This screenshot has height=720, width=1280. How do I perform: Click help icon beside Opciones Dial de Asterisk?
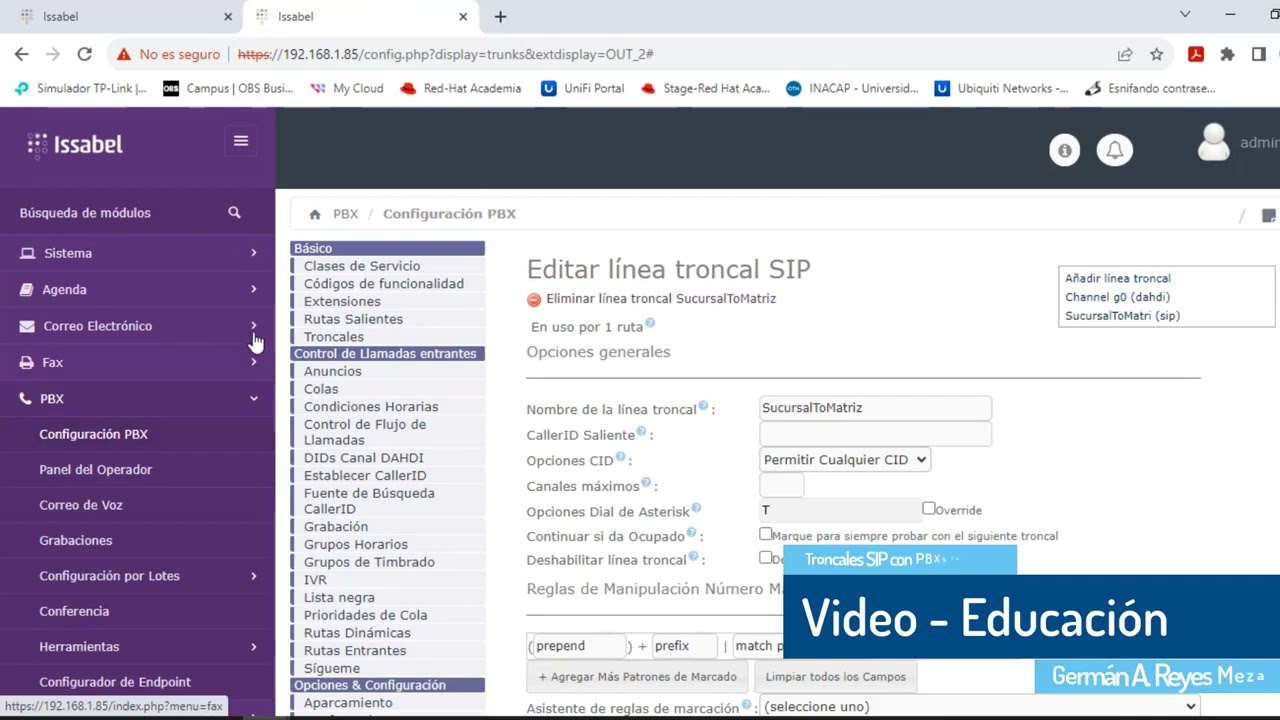[696, 509]
